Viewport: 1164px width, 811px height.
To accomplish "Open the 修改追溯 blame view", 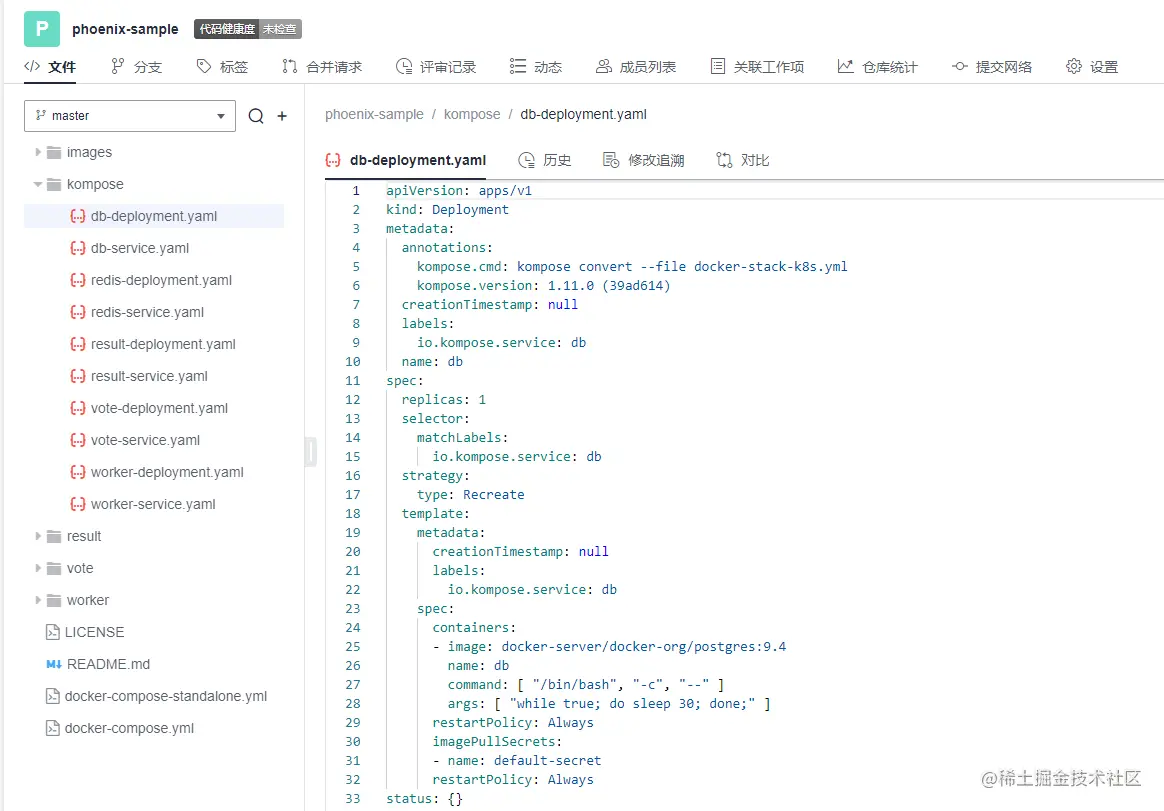I will 644,160.
